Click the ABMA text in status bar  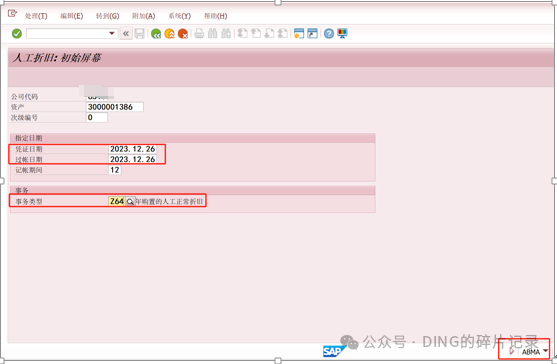[x=531, y=352]
